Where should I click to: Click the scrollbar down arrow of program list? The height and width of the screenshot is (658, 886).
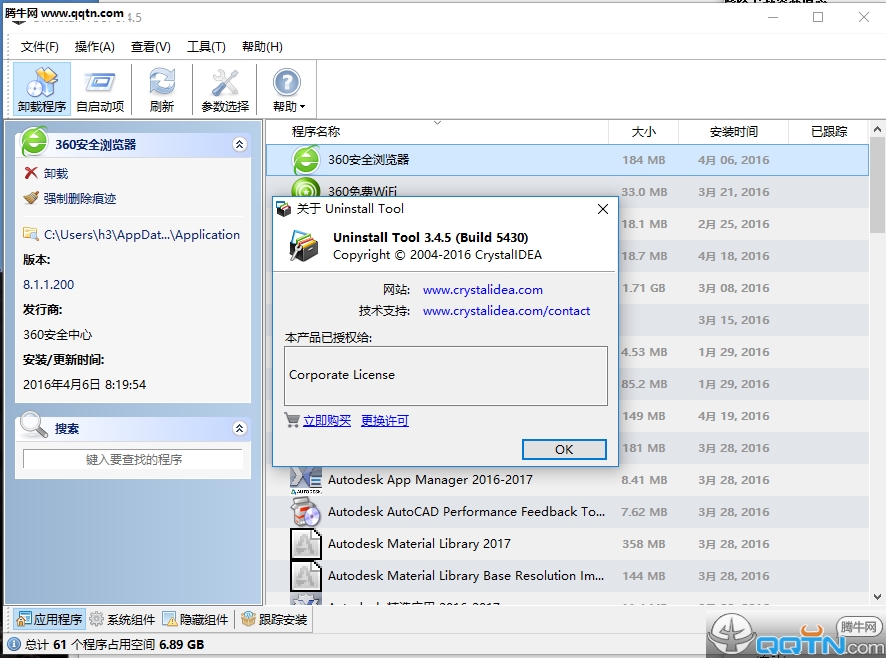pyautogui.click(x=877, y=596)
